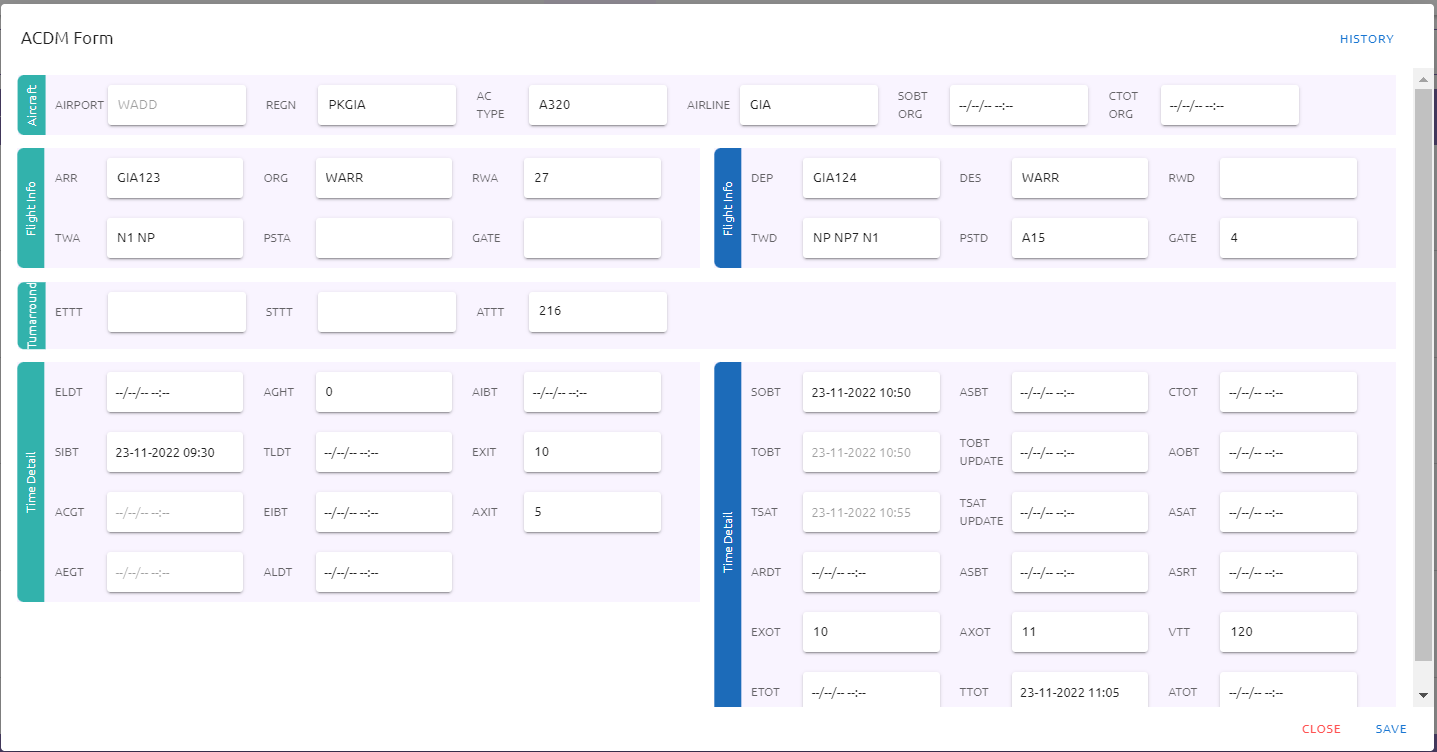
Task: Click the CLOSE button
Action: (1321, 729)
